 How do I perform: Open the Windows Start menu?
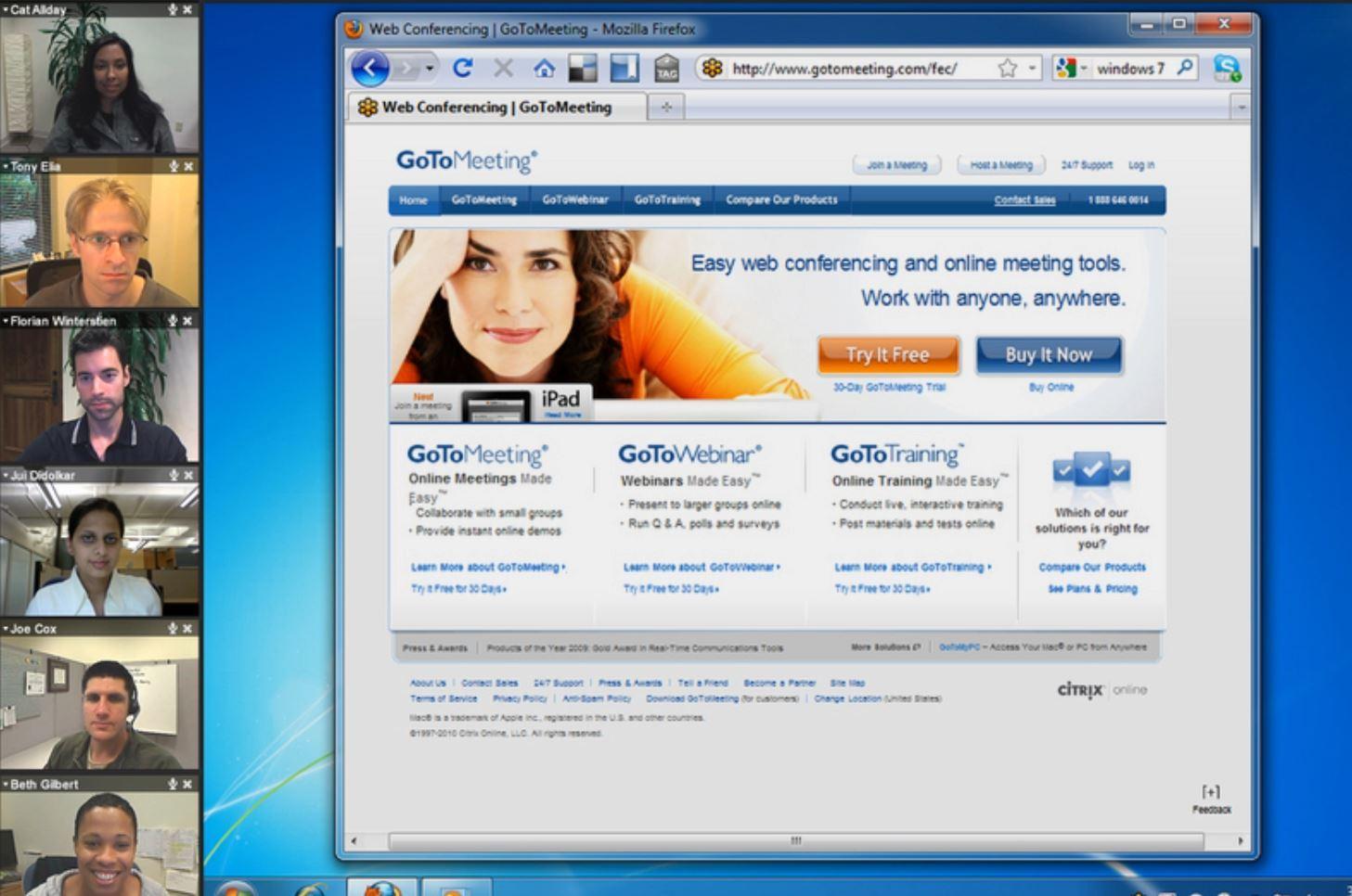pyautogui.click(x=237, y=889)
